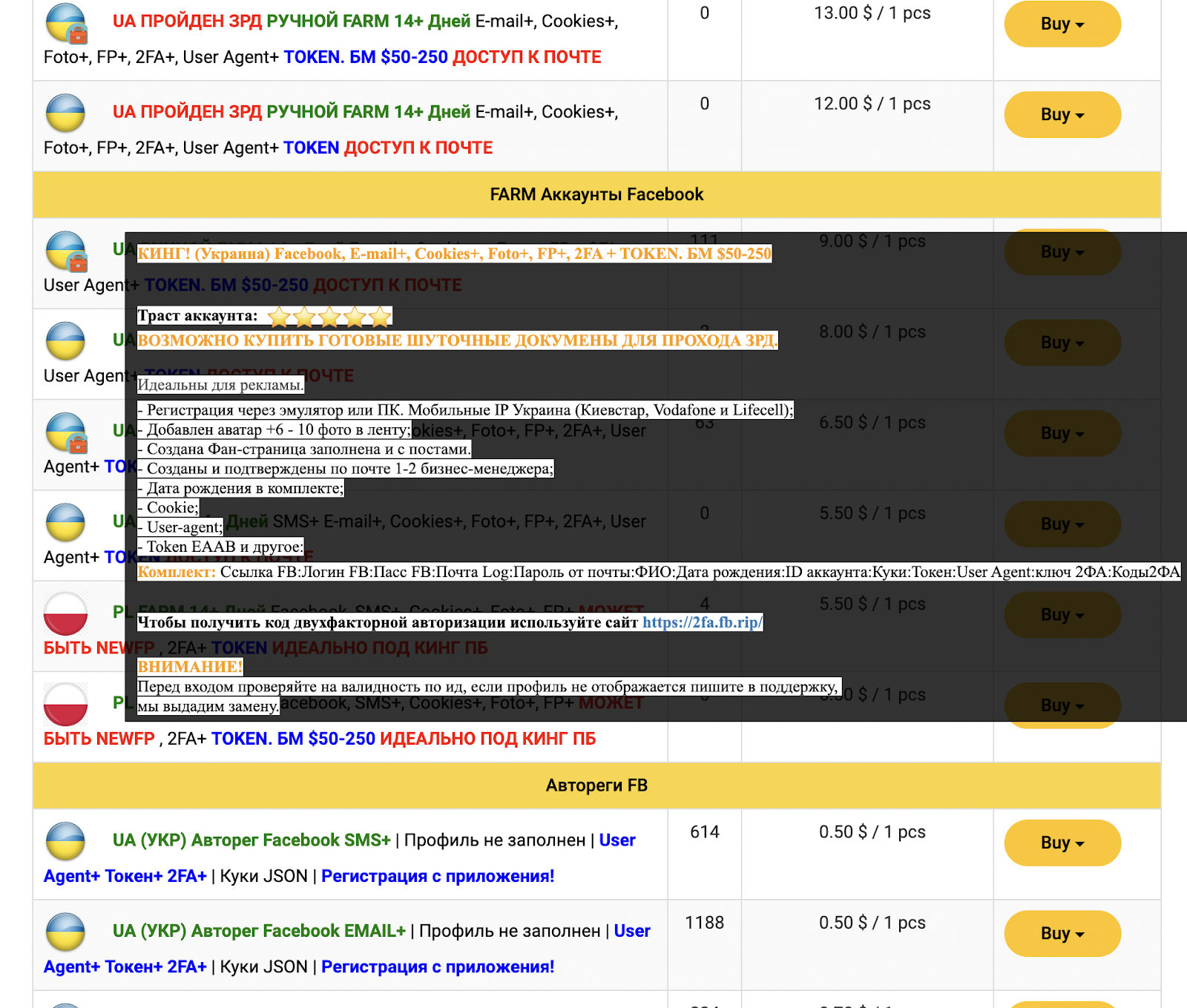Click the dimmed Buy button priced 9.00 $

point(1062,252)
